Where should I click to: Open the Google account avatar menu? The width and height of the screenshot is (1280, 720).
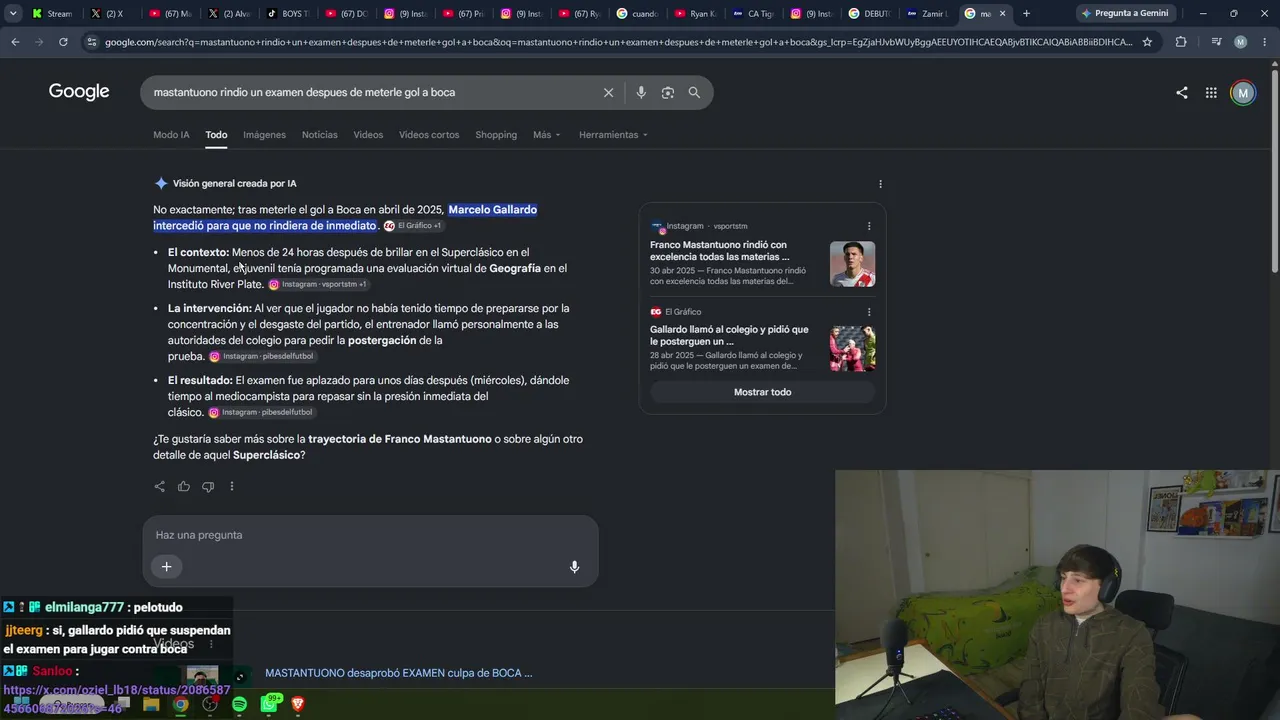(1243, 93)
